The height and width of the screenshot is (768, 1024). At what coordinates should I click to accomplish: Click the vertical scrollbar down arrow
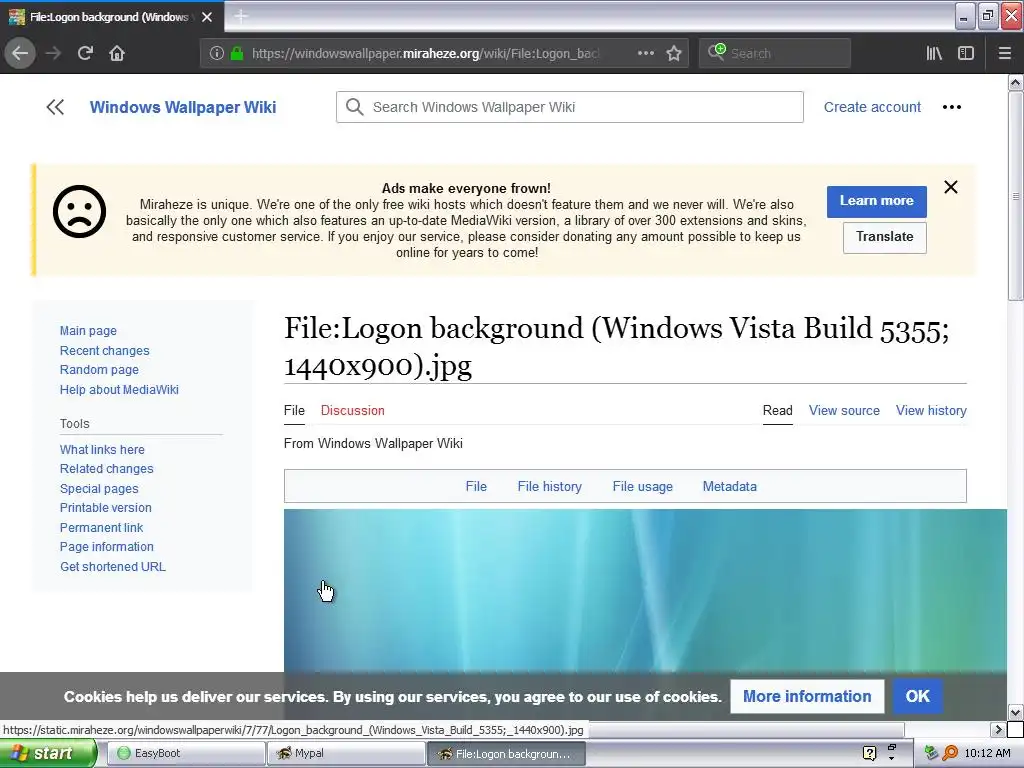(x=1016, y=712)
